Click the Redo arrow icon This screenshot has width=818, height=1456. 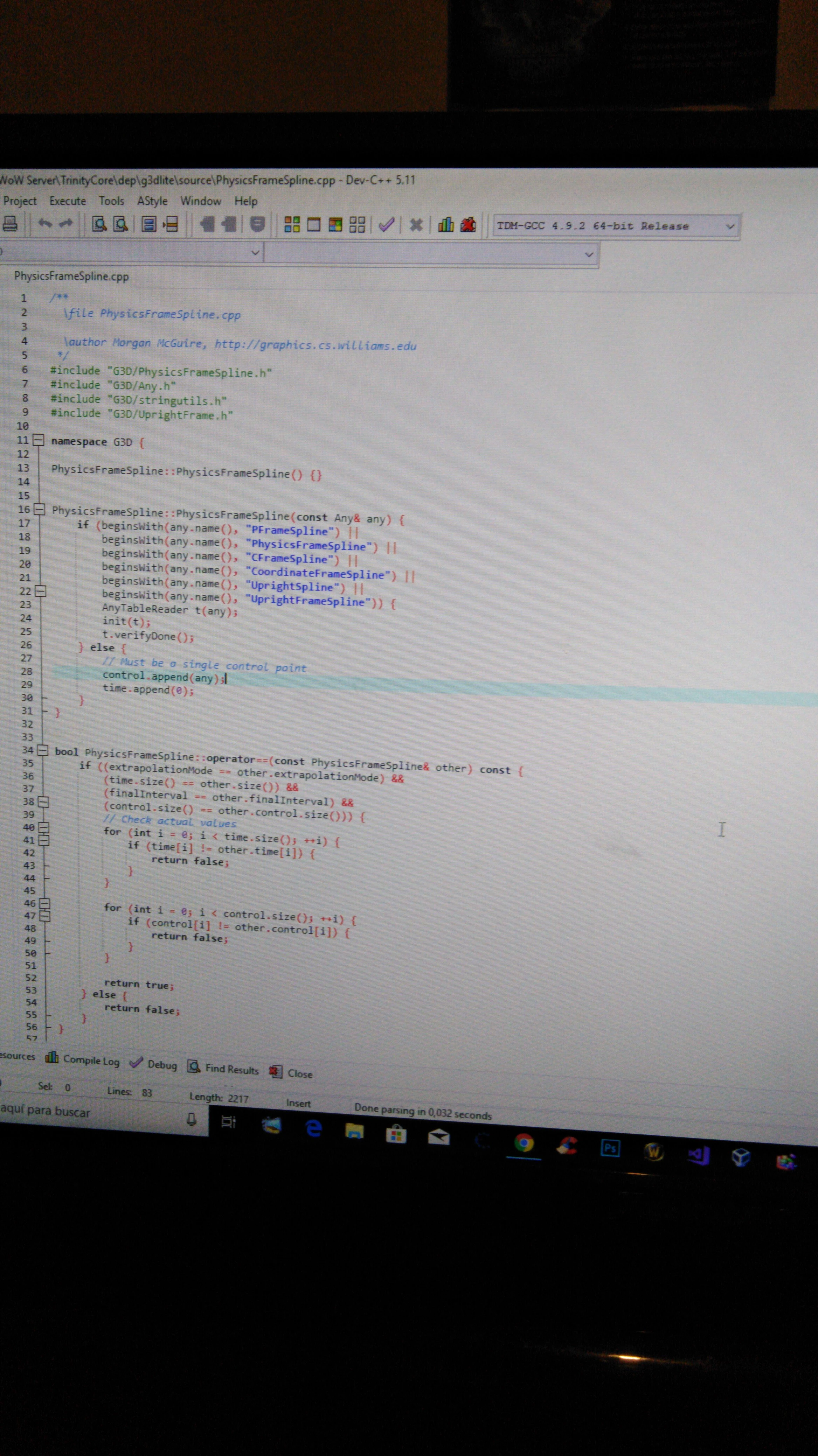pos(66,223)
